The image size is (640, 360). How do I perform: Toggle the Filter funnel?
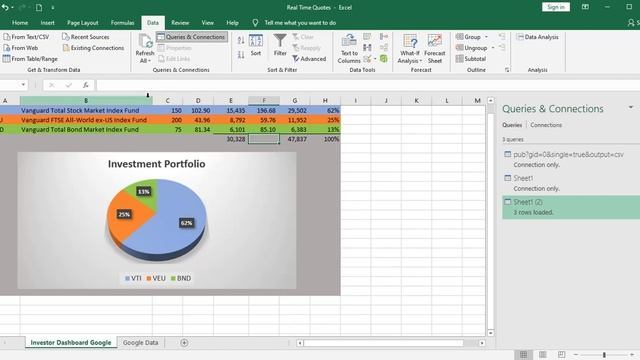point(280,45)
